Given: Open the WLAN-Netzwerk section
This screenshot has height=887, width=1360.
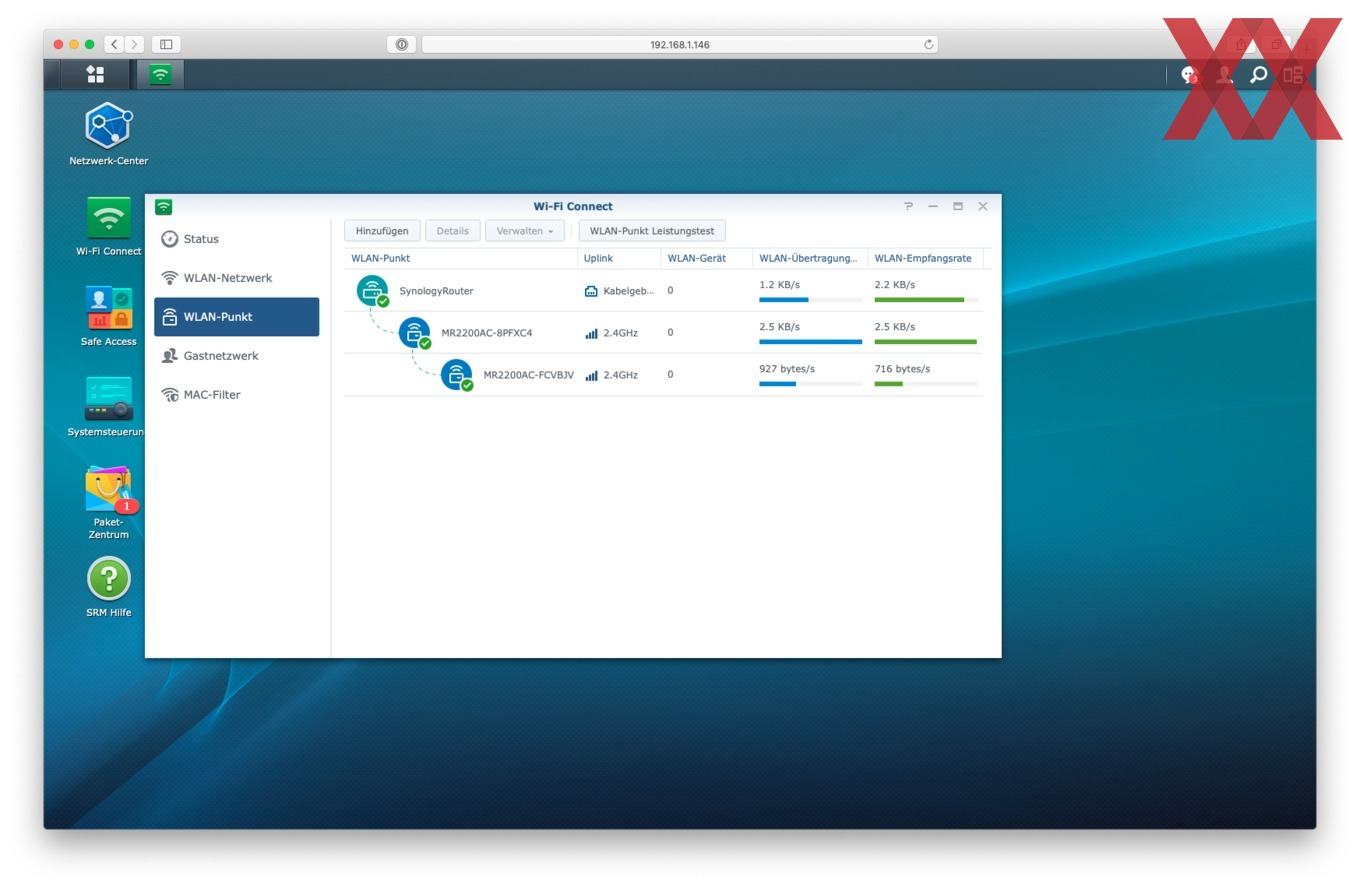Looking at the screenshot, I should [237, 278].
